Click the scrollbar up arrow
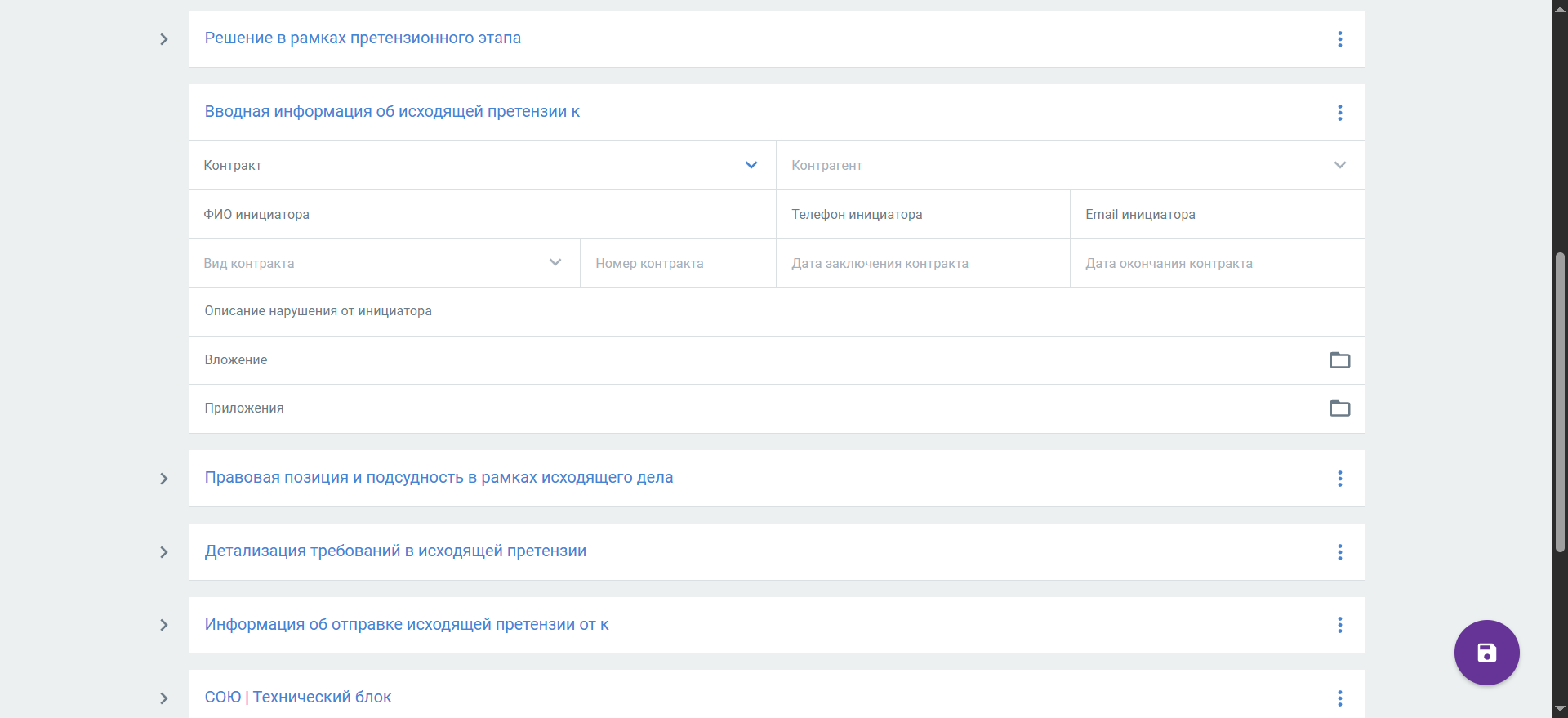 (1560, 9)
